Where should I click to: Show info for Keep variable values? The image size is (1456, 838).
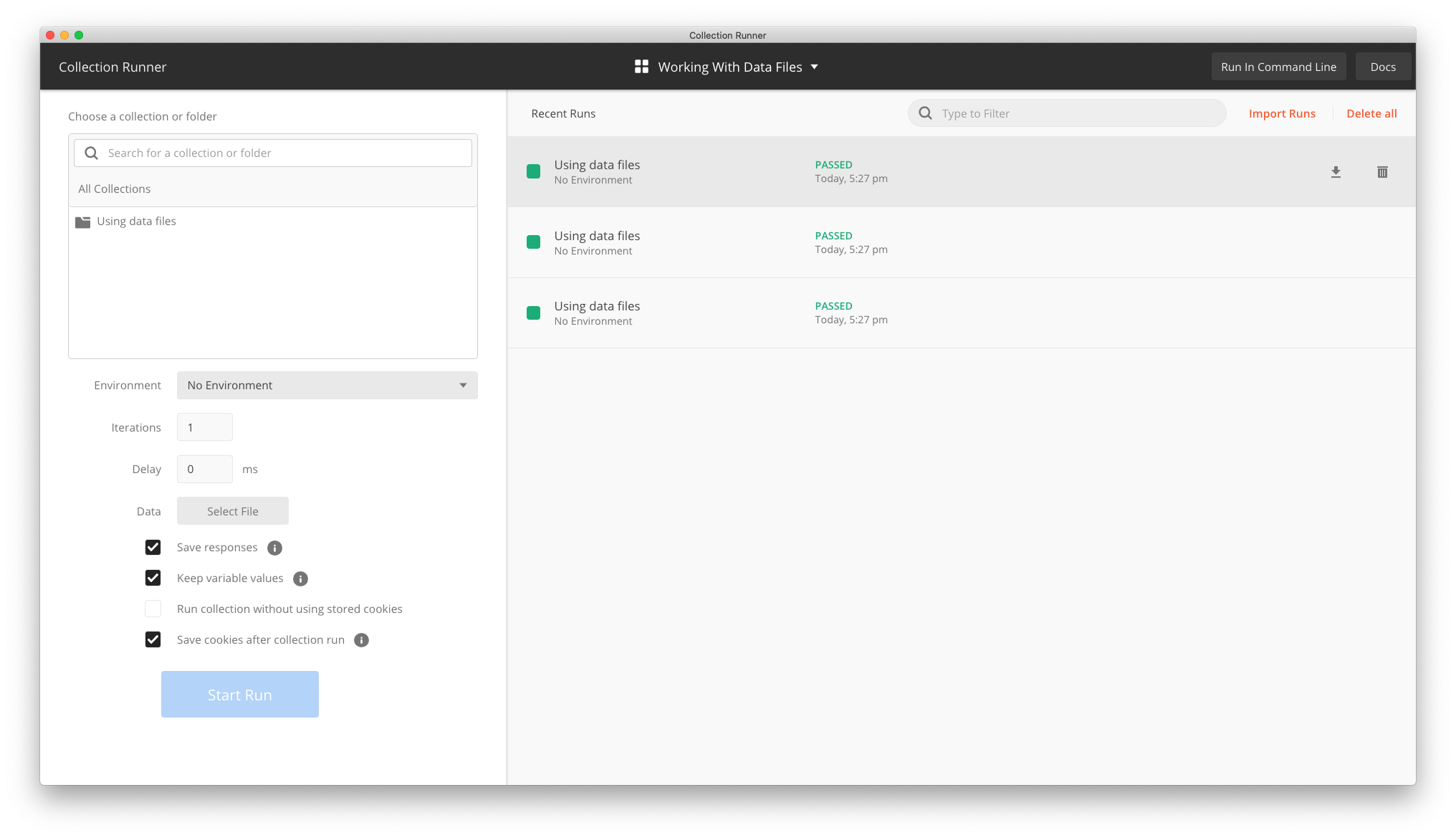pos(301,578)
